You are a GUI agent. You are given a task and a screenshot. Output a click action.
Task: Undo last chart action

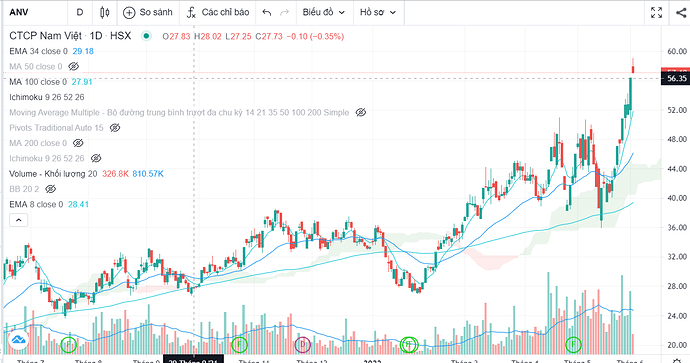click(x=267, y=12)
